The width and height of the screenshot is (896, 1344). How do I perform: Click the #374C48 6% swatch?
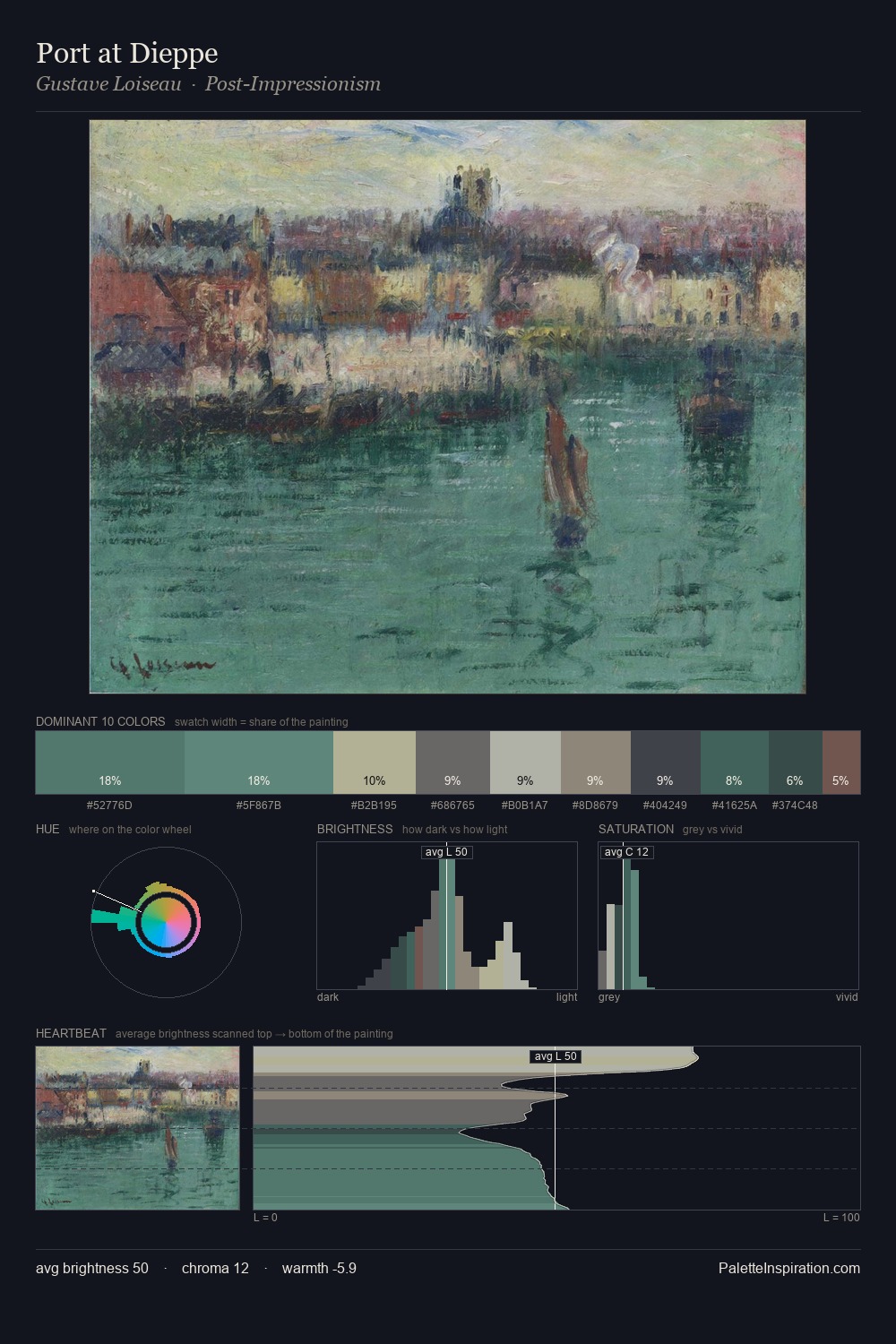click(x=795, y=762)
